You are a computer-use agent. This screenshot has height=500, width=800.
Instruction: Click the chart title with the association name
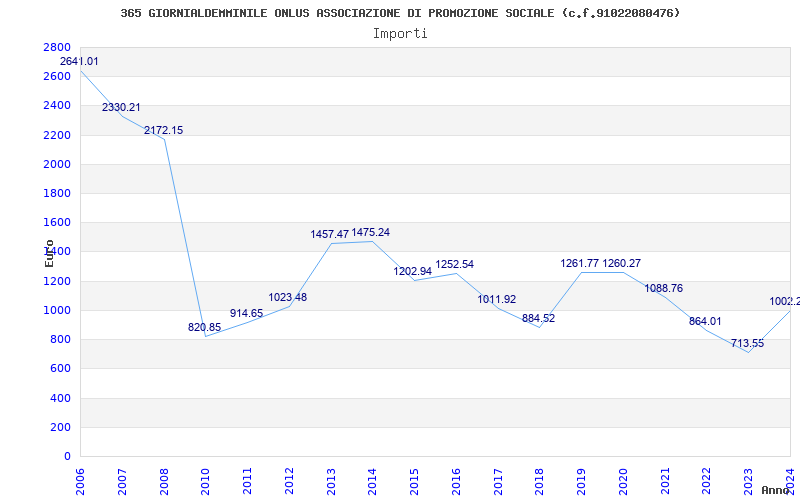point(400,13)
